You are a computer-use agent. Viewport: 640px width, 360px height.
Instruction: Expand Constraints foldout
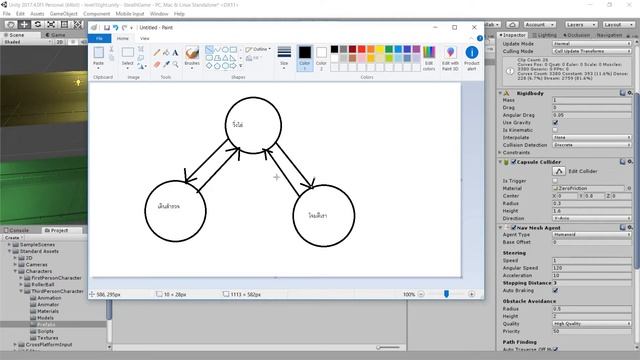(500, 152)
